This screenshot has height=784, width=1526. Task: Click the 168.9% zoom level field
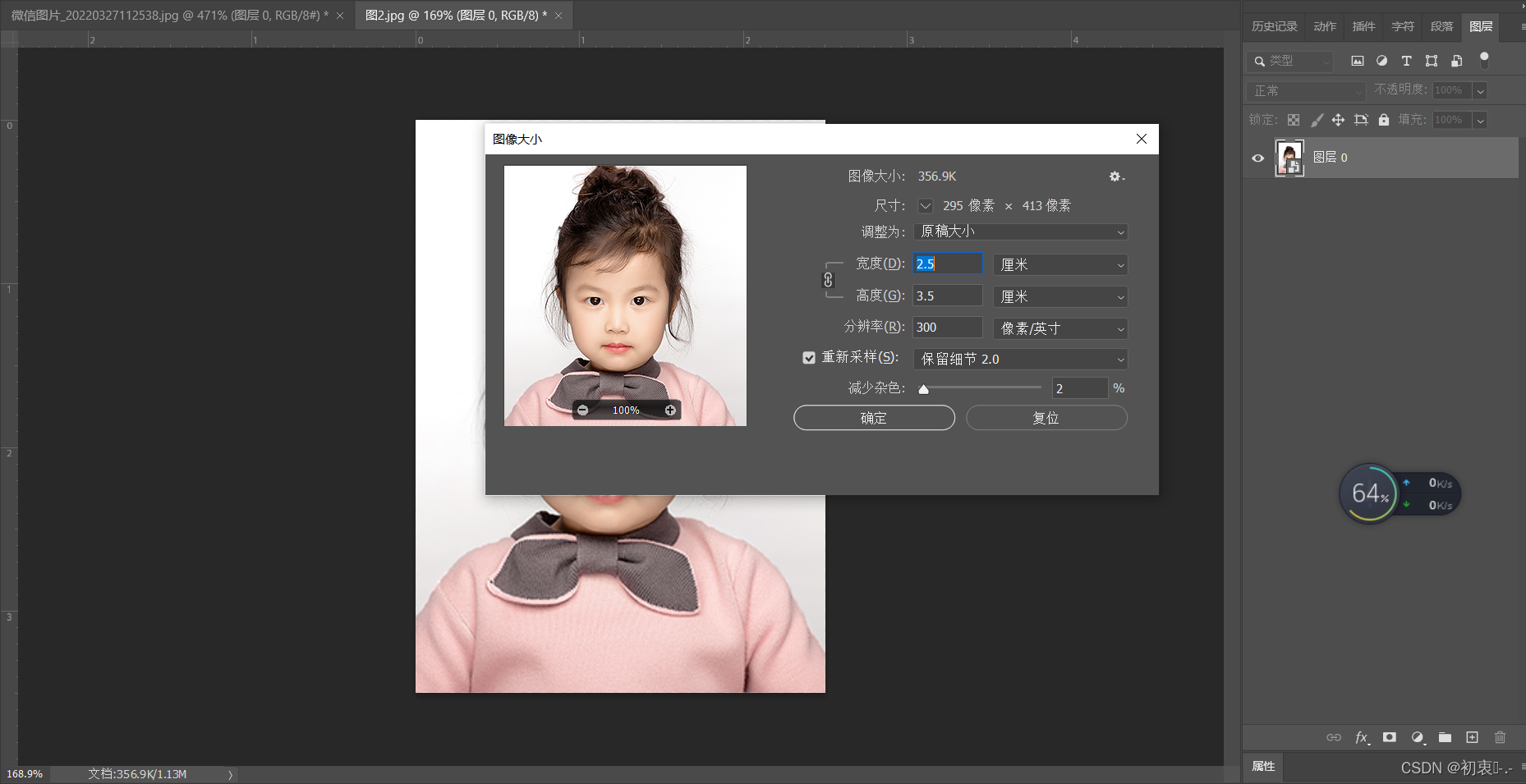click(x=25, y=774)
